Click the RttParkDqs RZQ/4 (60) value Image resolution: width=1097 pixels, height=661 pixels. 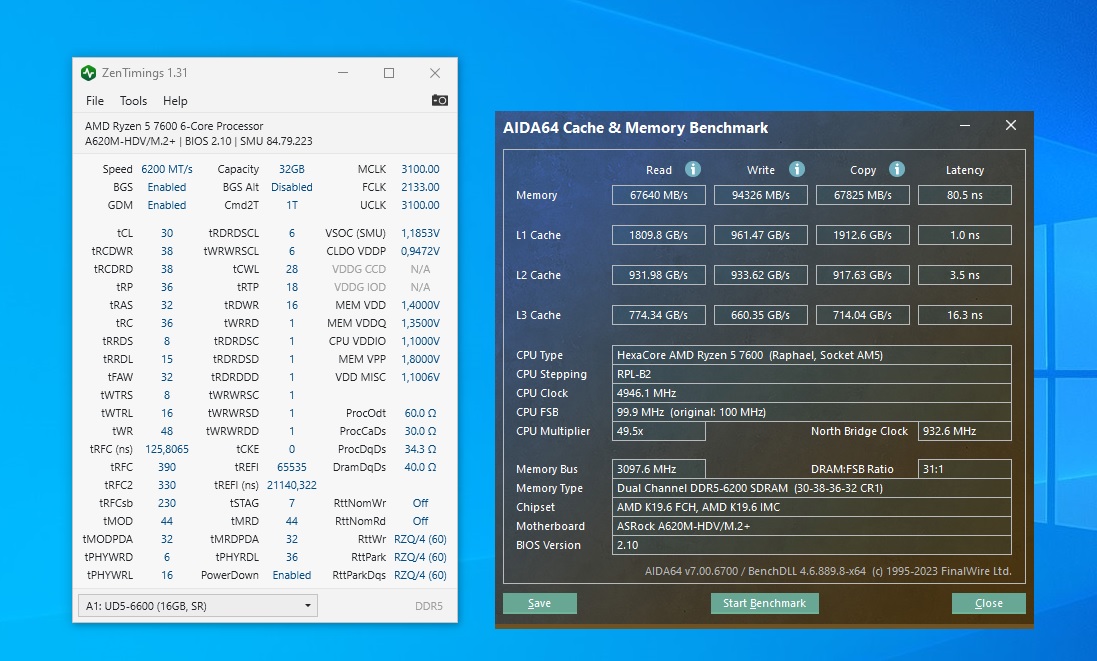(x=420, y=575)
